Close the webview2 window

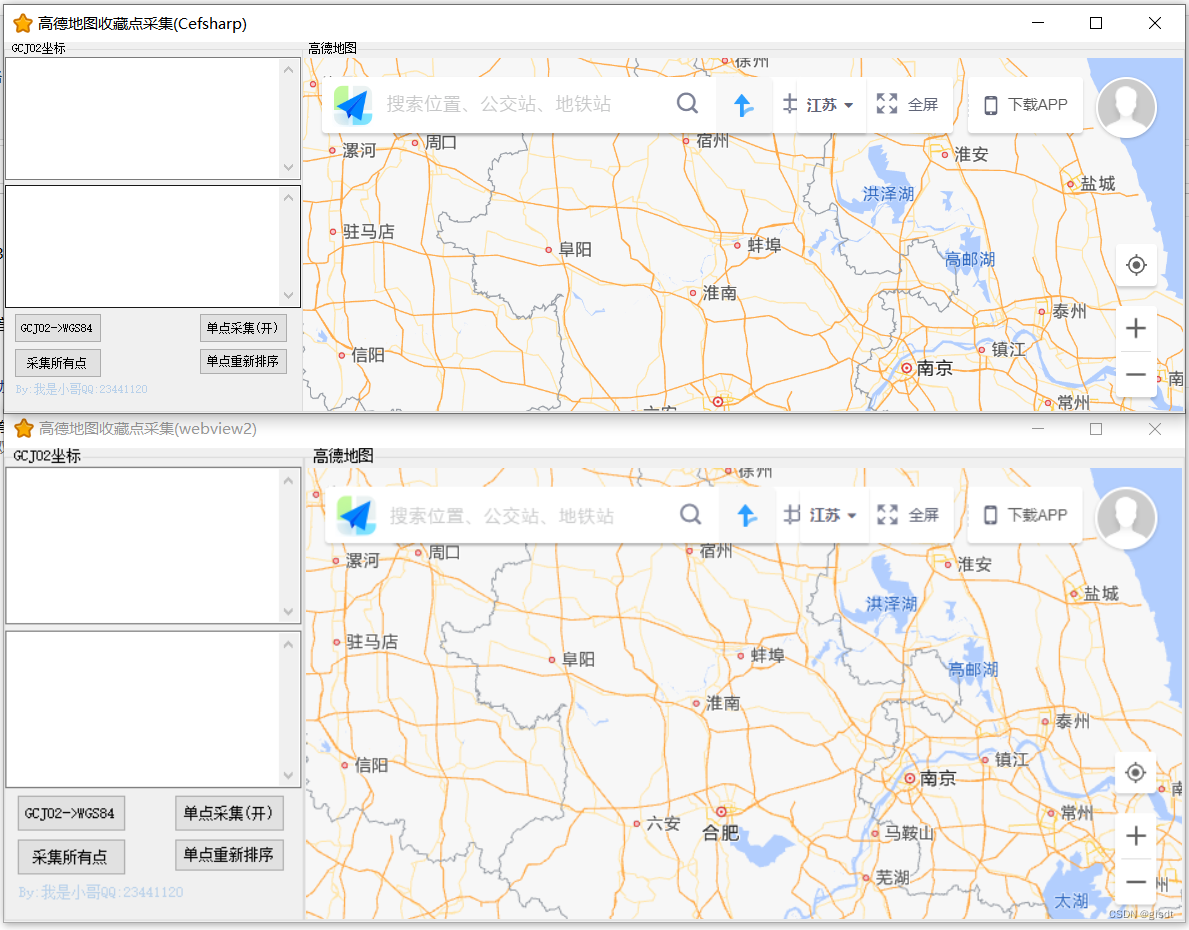[x=1154, y=429]
